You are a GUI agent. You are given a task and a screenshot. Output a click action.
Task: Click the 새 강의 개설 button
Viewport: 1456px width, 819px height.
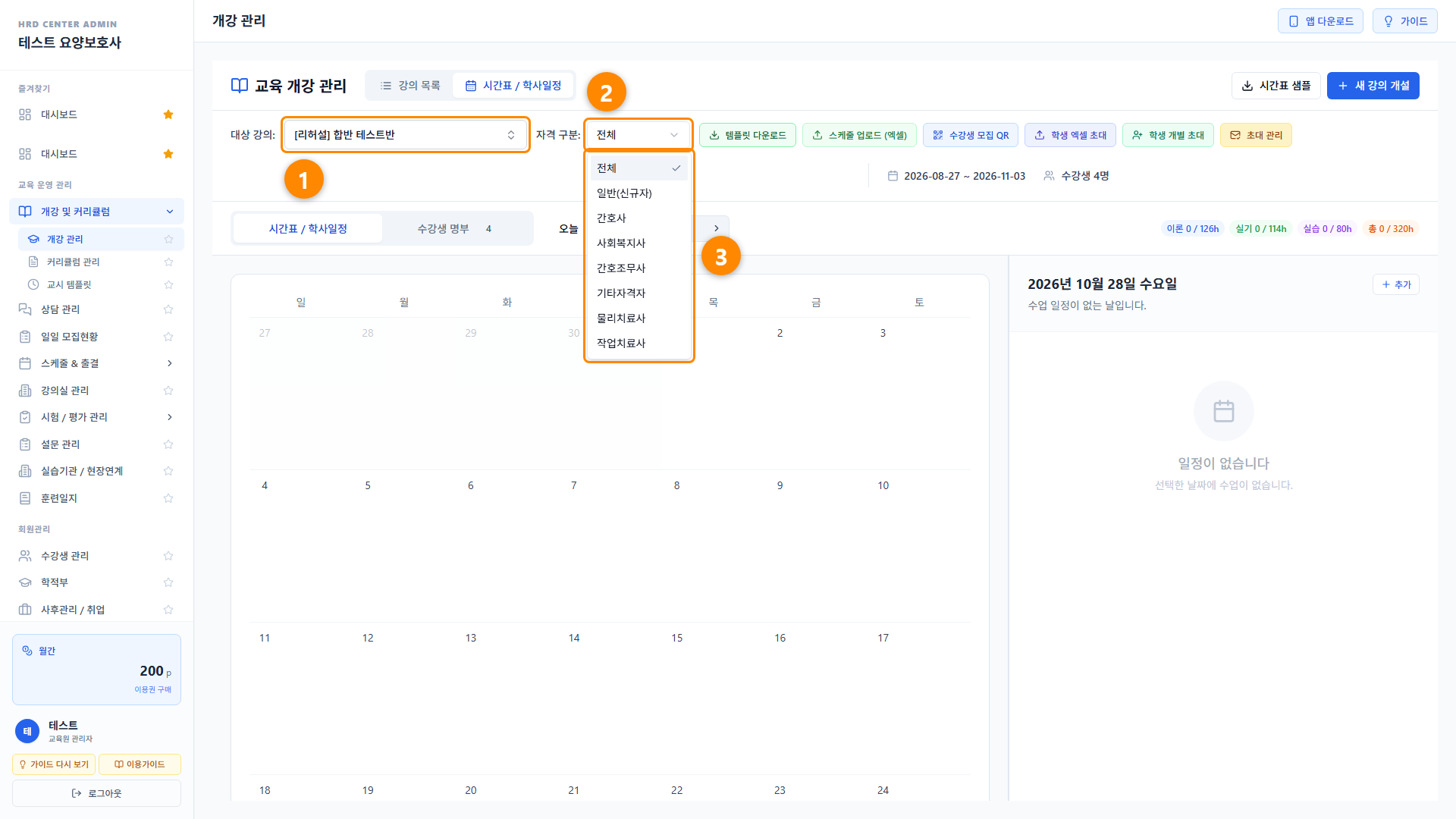(x=1373, y=86)
